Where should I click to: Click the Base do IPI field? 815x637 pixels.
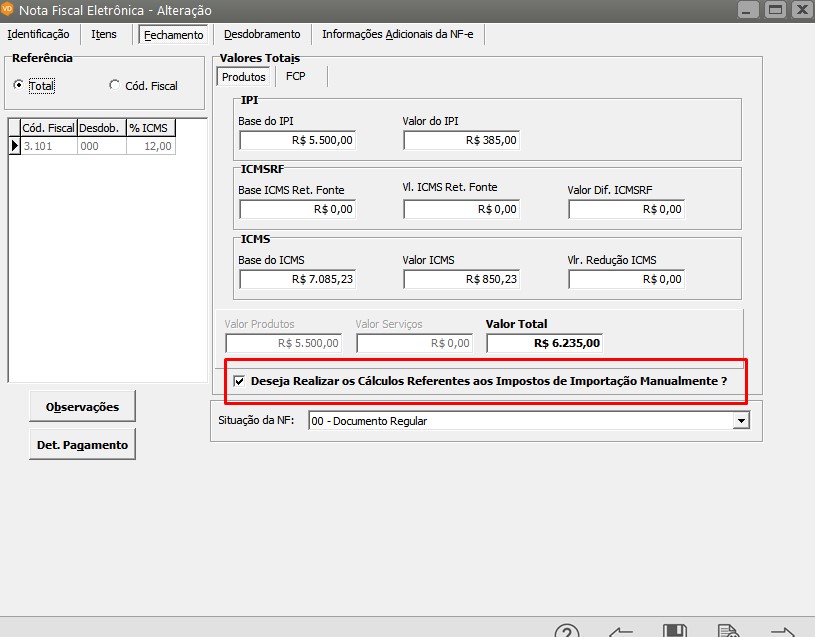point(297,140)
